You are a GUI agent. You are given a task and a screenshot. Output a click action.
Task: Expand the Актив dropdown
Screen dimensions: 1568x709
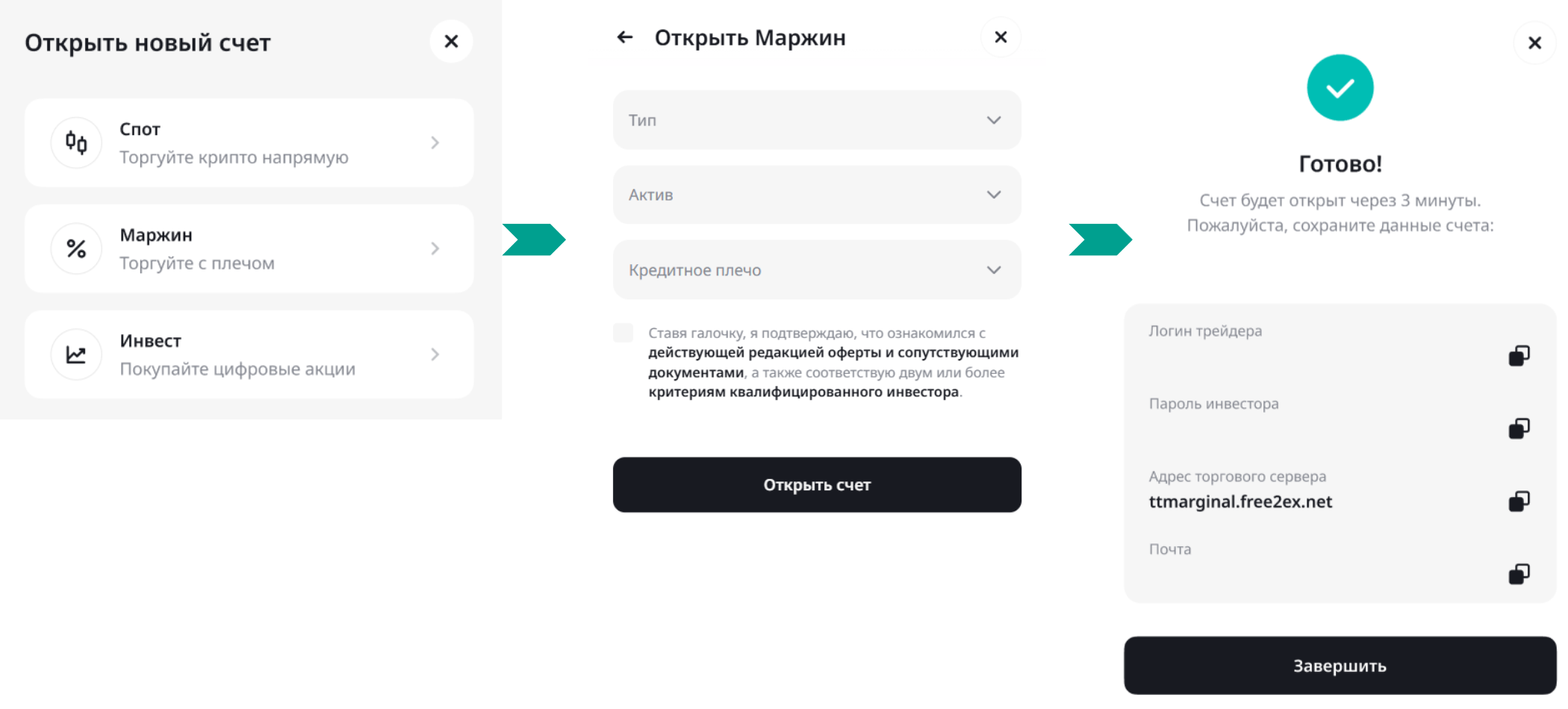[x=816, y=195]
